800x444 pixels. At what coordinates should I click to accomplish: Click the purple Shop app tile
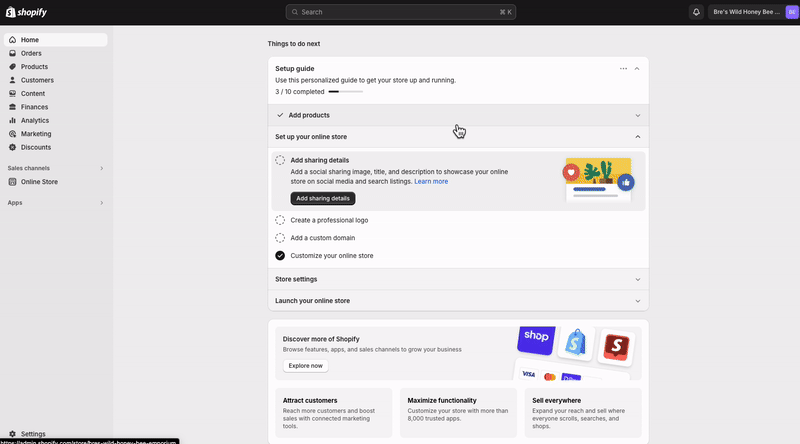pos(536,340)
